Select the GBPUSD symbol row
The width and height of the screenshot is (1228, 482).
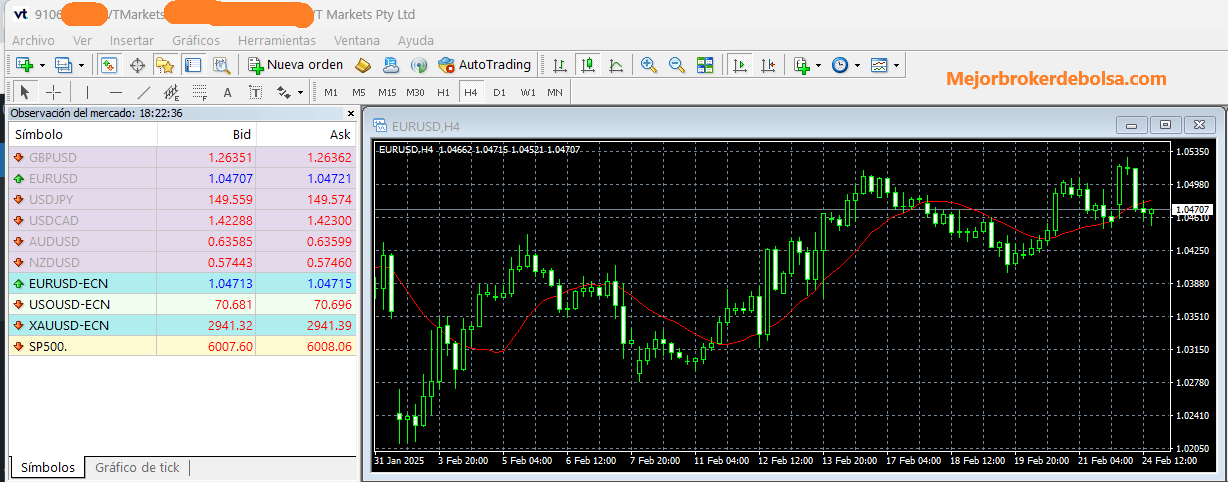[182, 157]
